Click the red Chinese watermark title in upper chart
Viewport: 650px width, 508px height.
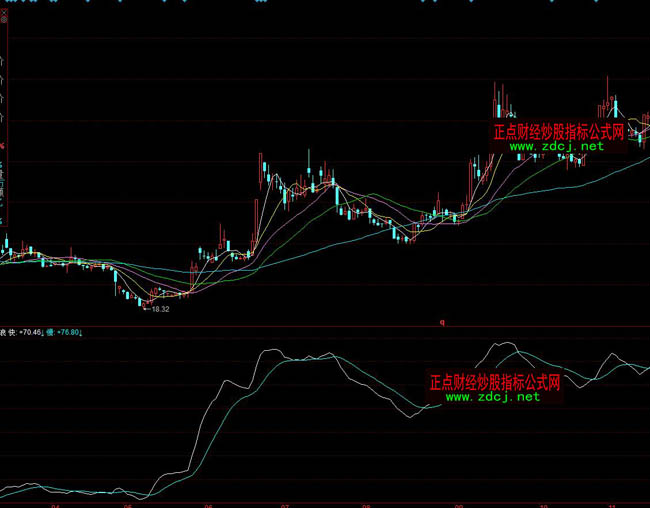(558, 131)
